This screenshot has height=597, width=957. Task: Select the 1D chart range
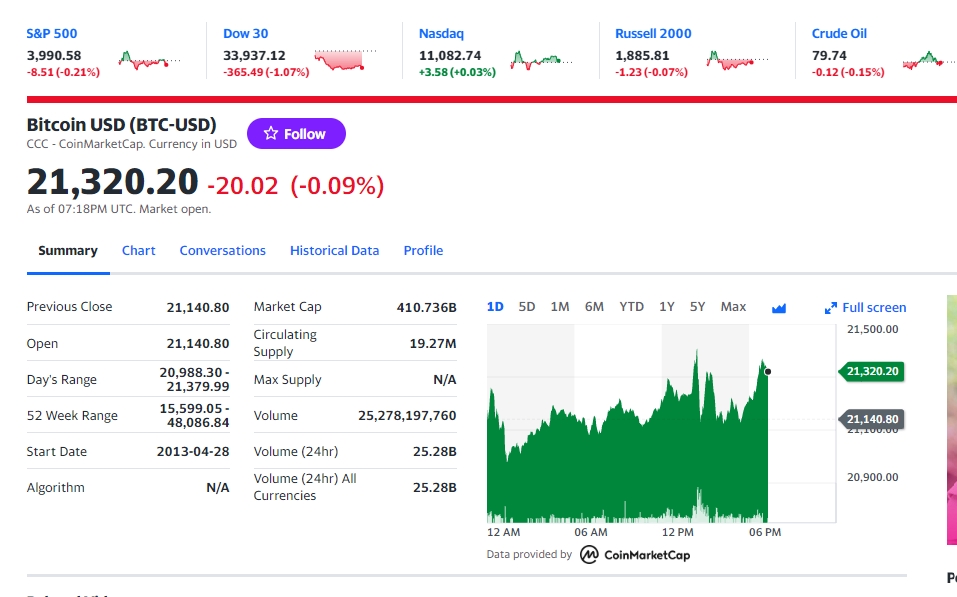coord(495,307)
